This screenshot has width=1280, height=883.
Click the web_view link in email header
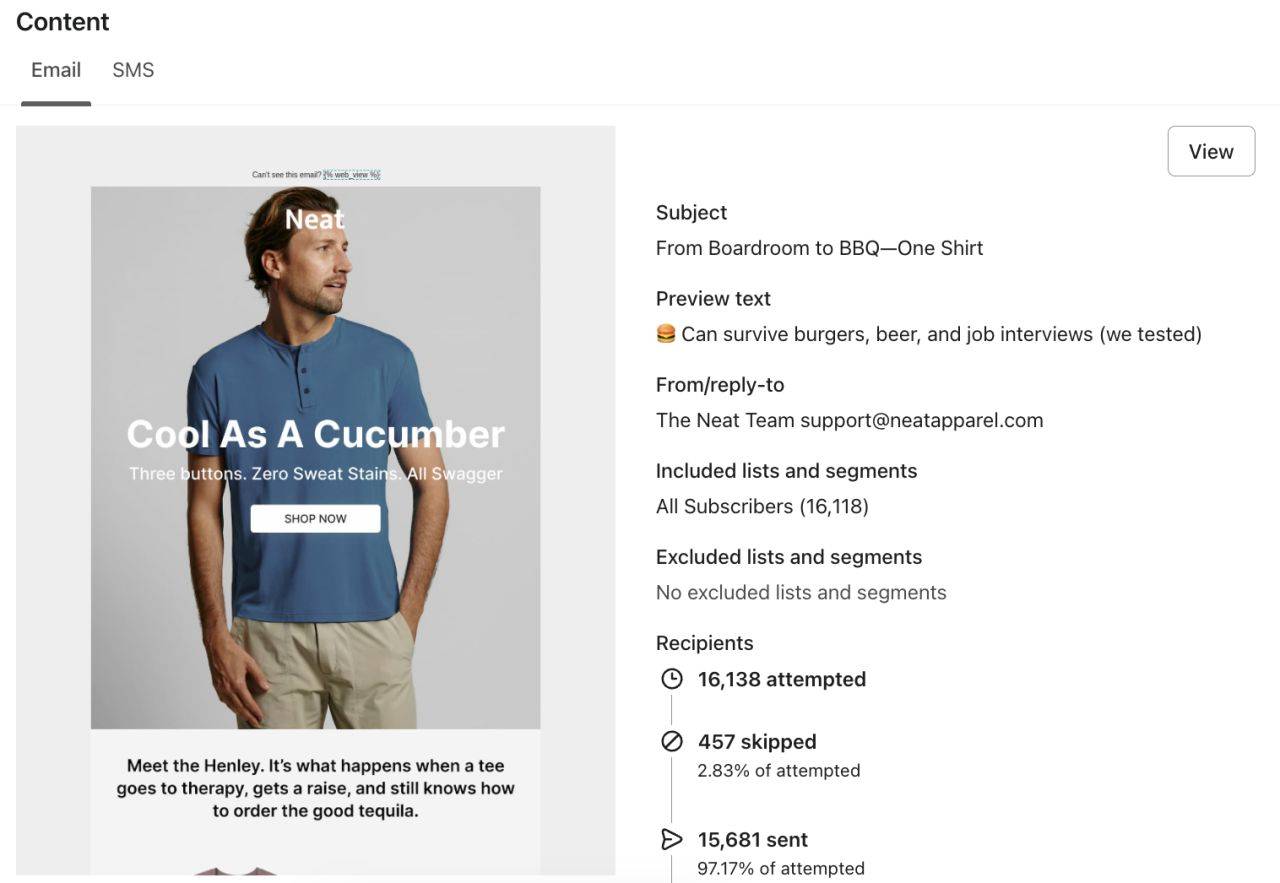(x=352, y=175)
